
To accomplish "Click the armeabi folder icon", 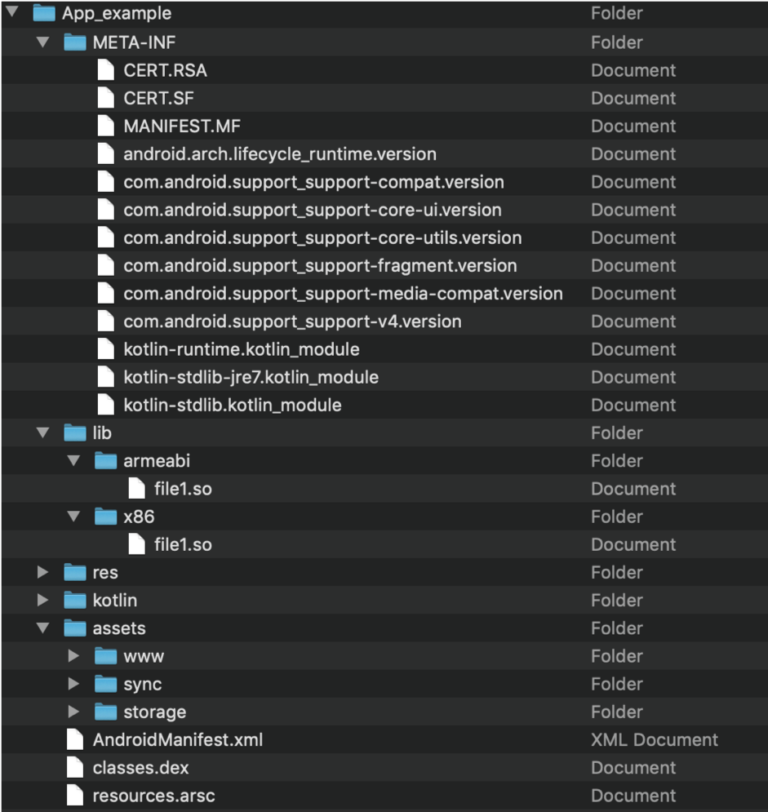I will pyautogui.click(x=106, y=460).
